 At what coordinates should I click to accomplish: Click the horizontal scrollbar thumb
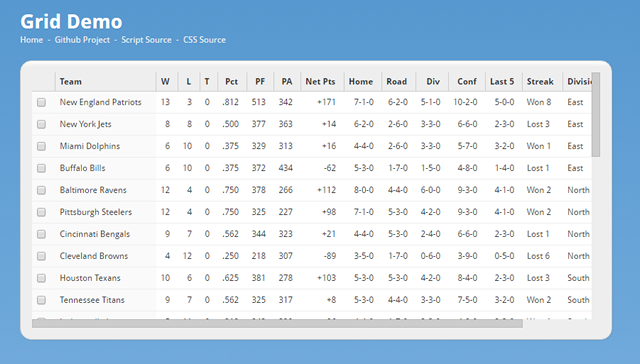pyautogui.click(x=277, y=324)
